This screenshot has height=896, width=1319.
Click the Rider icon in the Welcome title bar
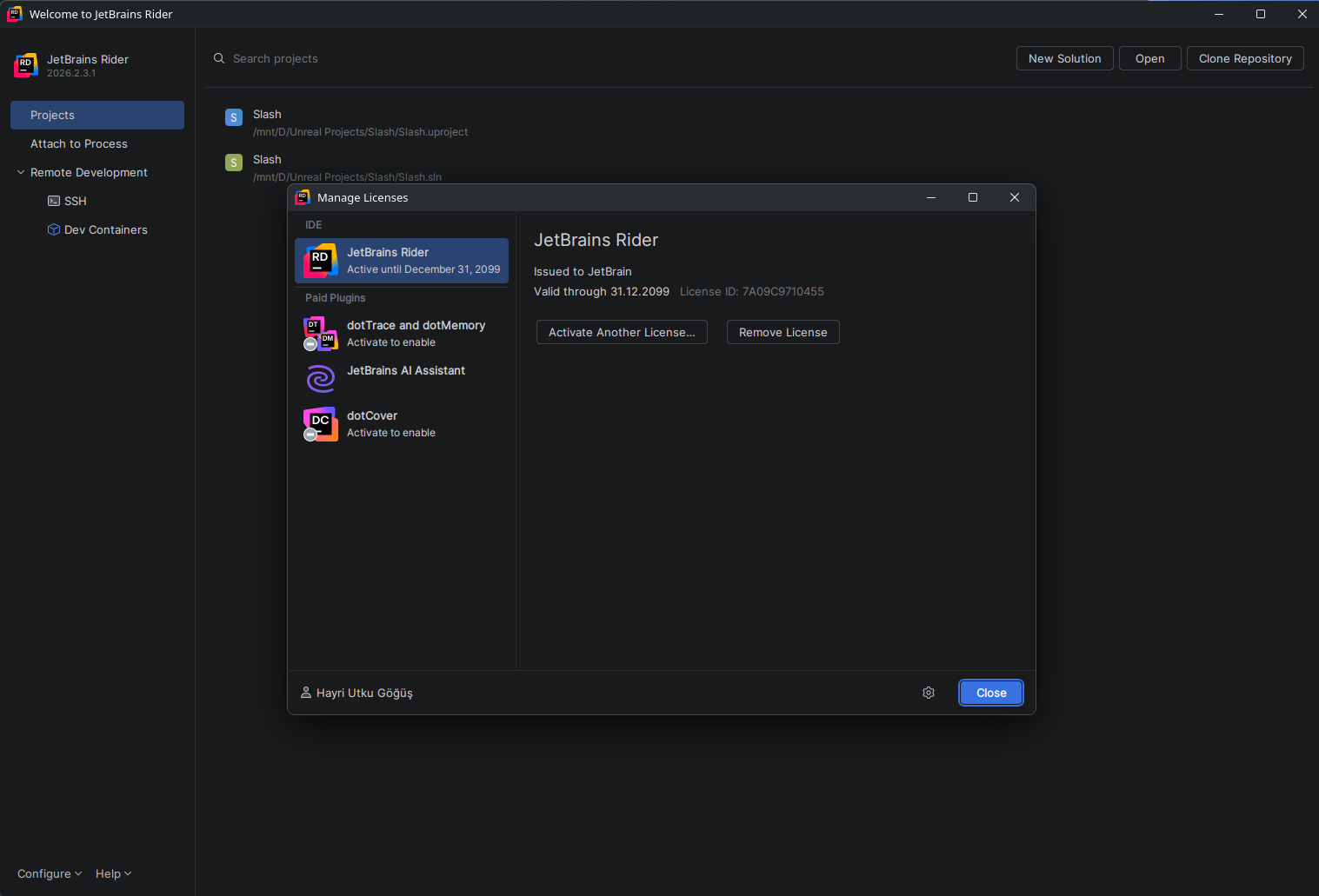15,14
